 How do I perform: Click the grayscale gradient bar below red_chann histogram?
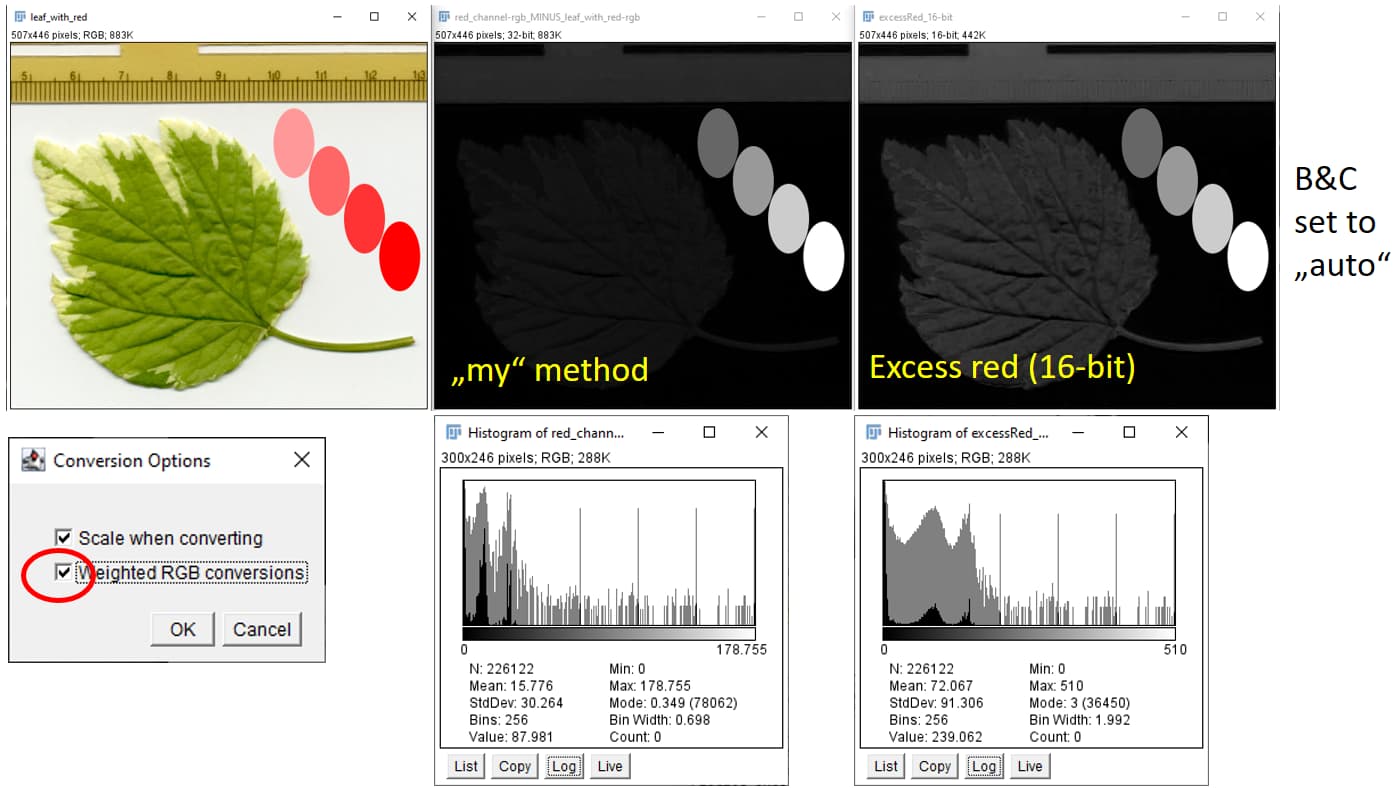pos(610,632)
